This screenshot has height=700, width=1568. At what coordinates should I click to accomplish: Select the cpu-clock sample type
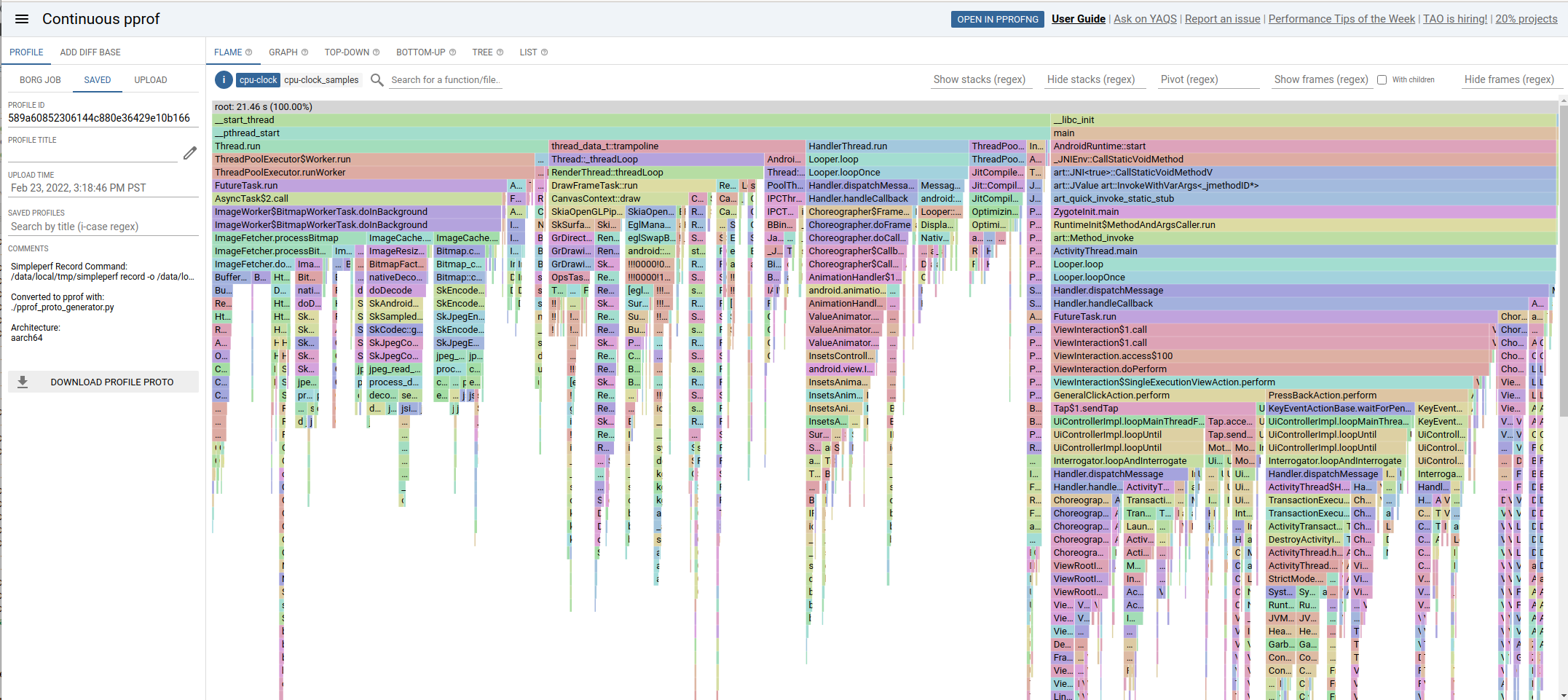click(x=258, y=80)
